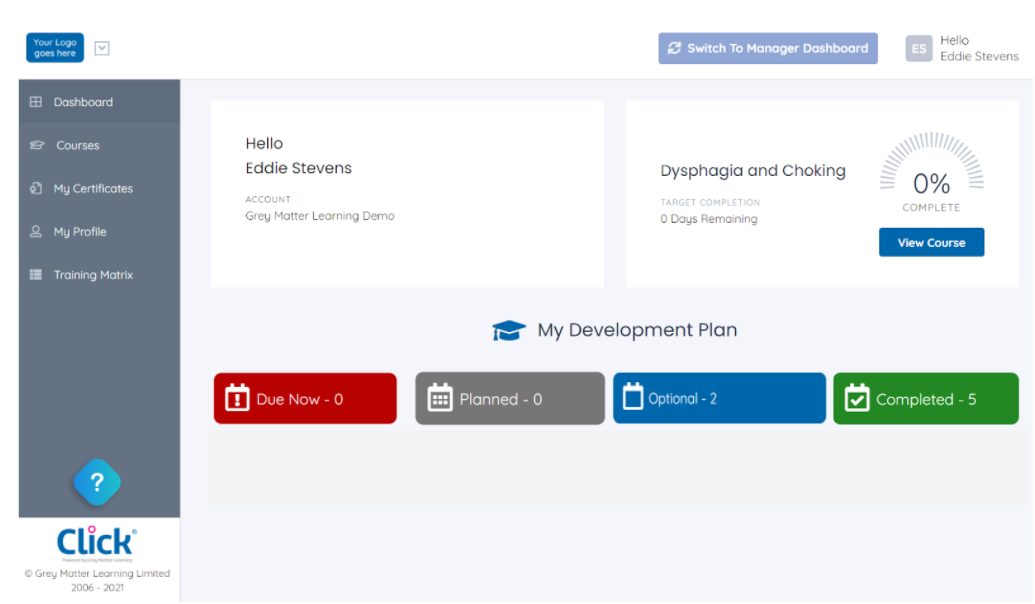This screenshot has height=604, width=1035.
Task: Switch to Manager Dashboard
Action: pos(768,48)
